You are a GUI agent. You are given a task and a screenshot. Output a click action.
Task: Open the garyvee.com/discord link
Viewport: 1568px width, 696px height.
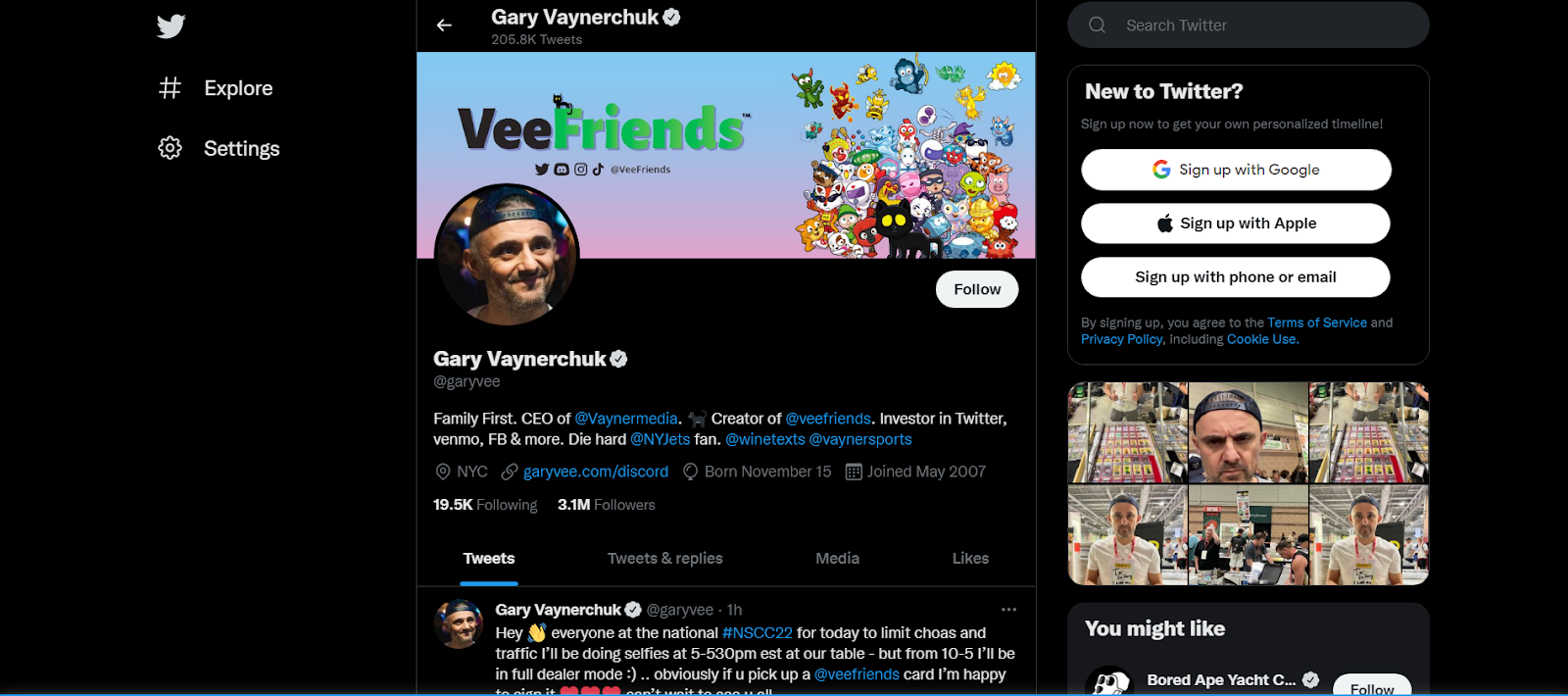[596, 472]
